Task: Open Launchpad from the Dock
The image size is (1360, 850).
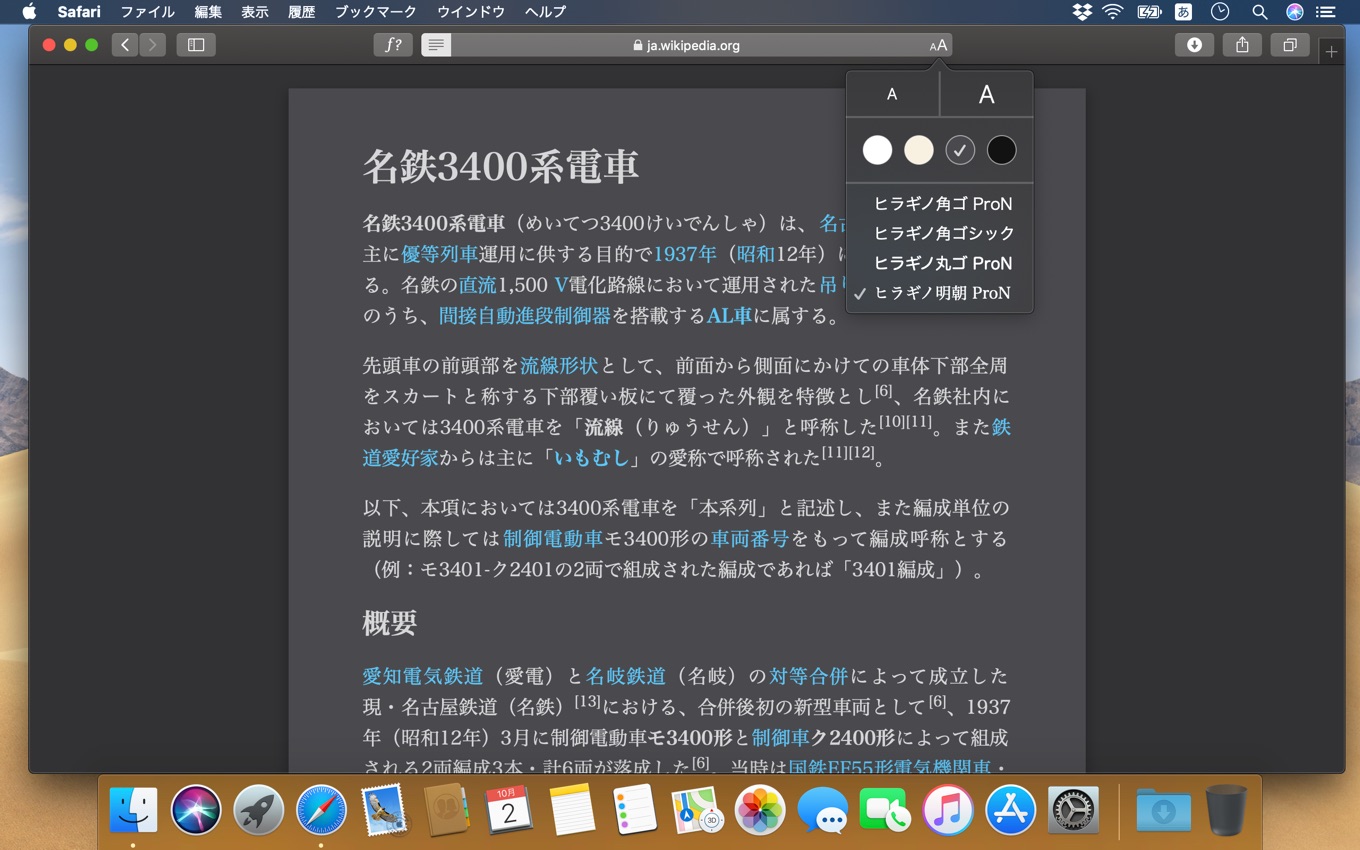Action: click(x=258, y=810)
